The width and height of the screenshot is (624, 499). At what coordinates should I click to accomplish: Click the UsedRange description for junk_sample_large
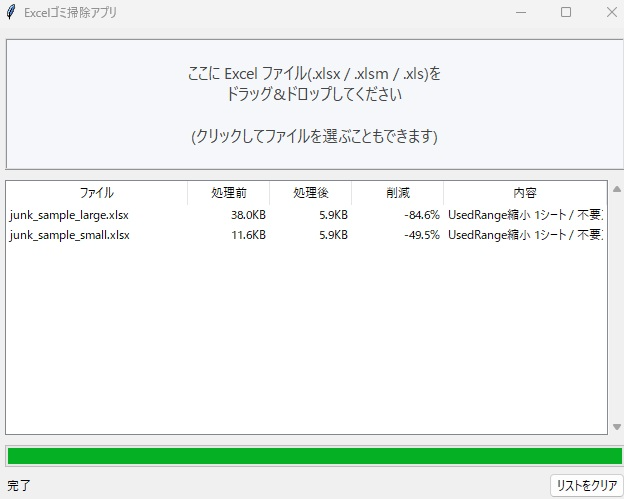(x=525, y=215)
